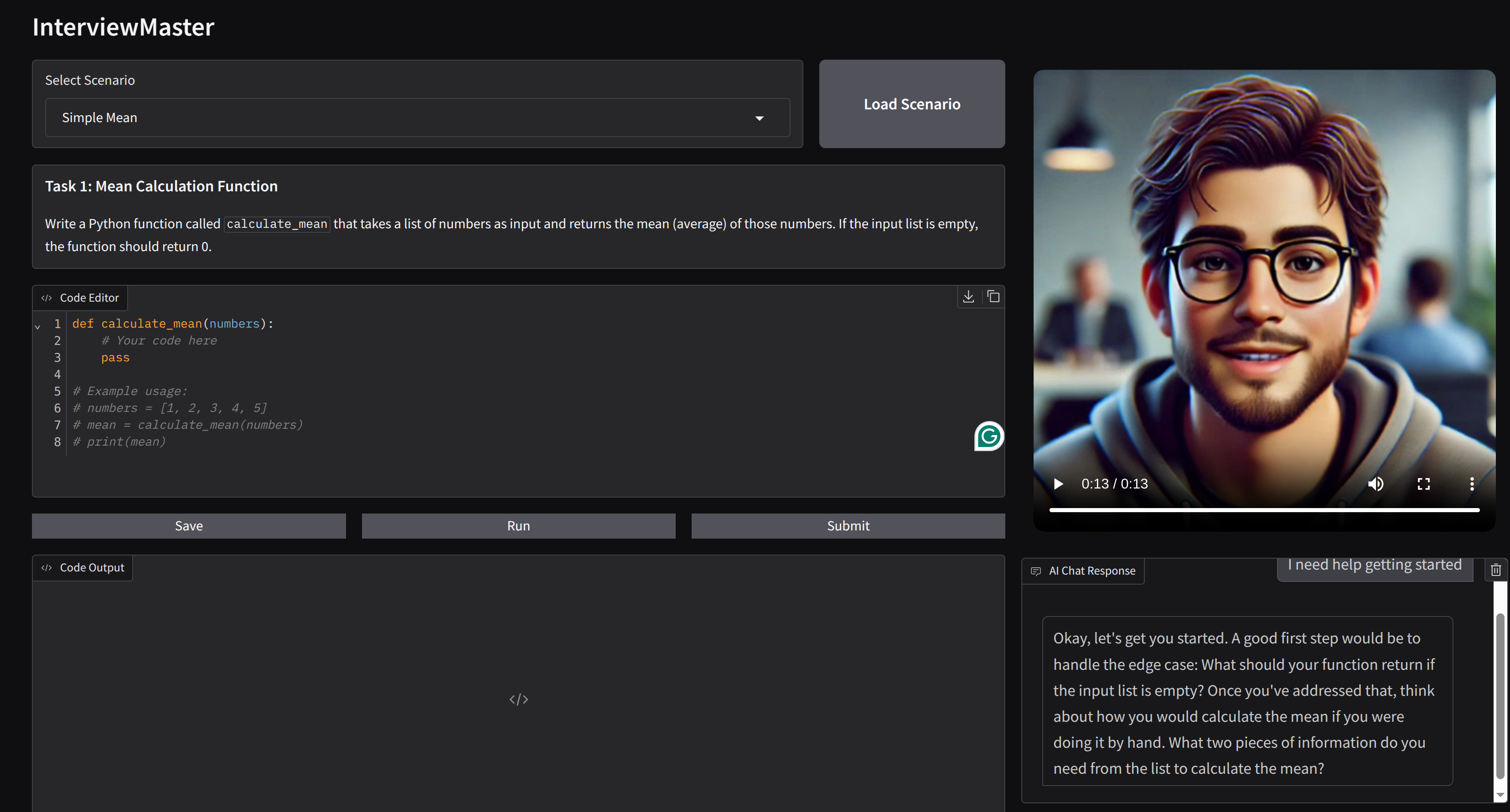Click the Code Output placeholder icon
Screen dimensions: 1510x812
click(518, 699)
